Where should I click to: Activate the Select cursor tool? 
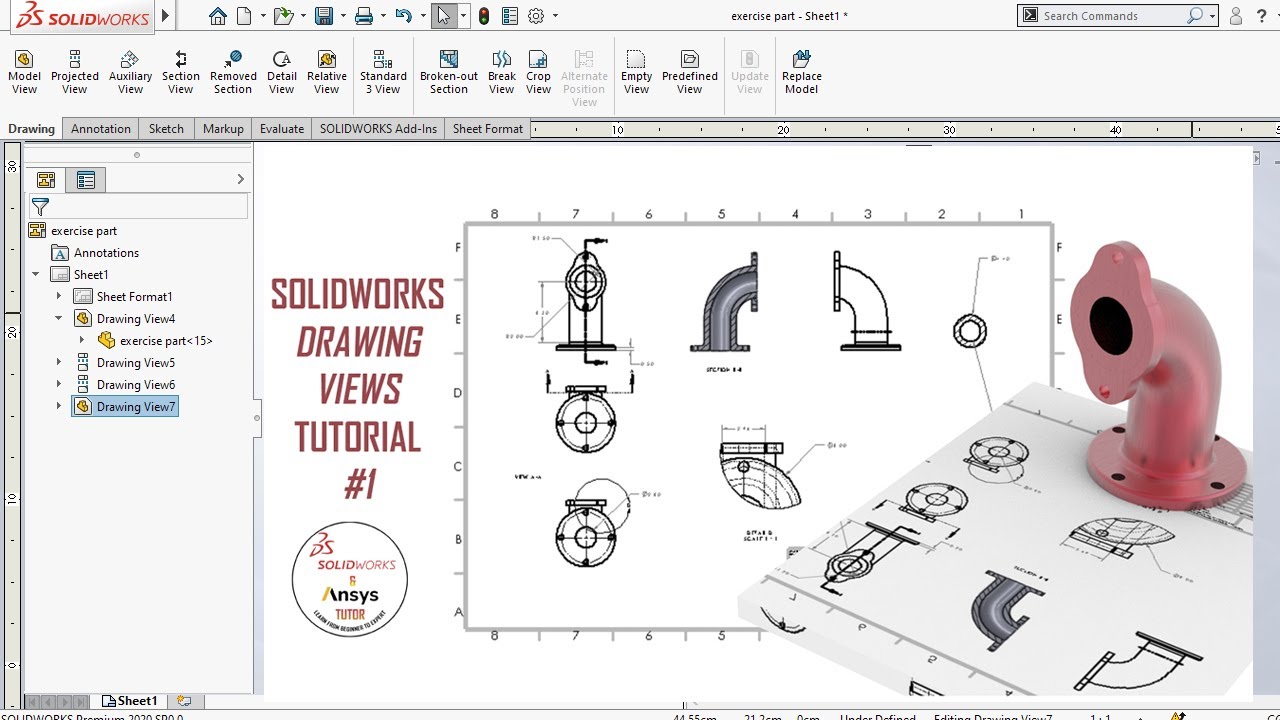coord(444,16)
